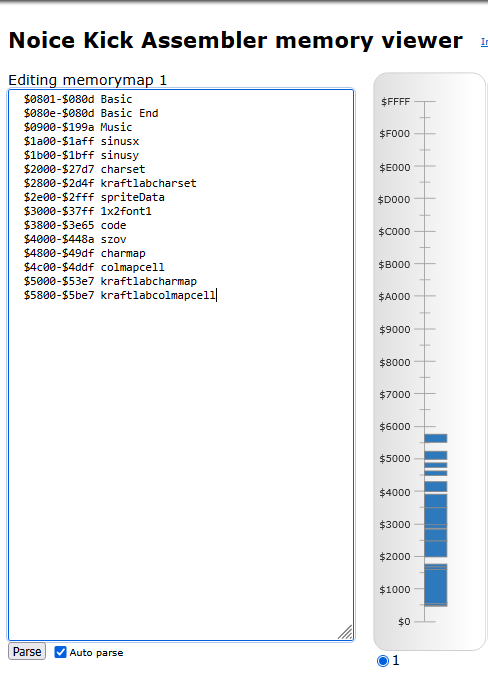Click the '$0801-$080d Basic' line
The height and width of the screenshot is (676, 488).
(78, 99)
